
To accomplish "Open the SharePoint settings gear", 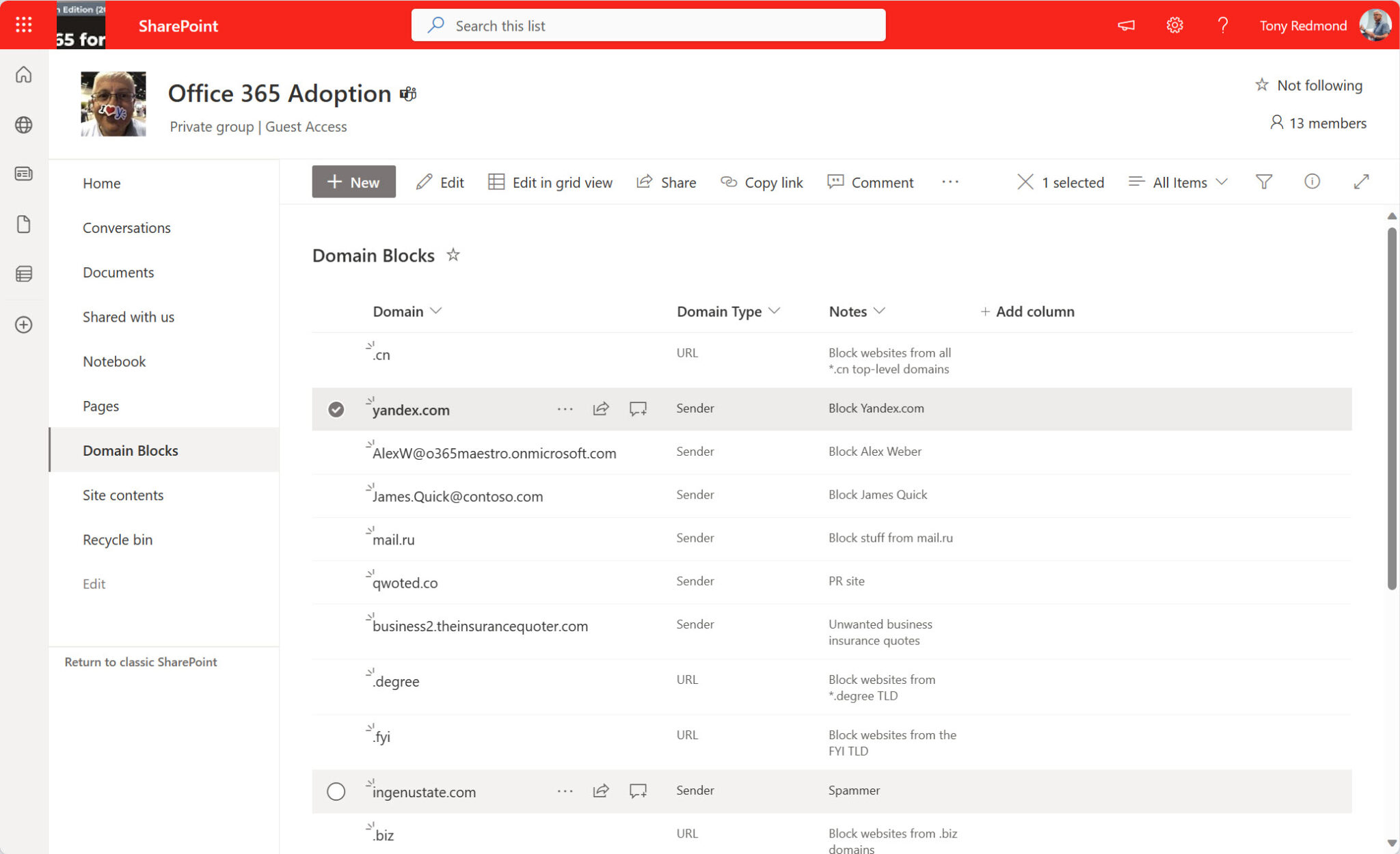I will 1174,25.
